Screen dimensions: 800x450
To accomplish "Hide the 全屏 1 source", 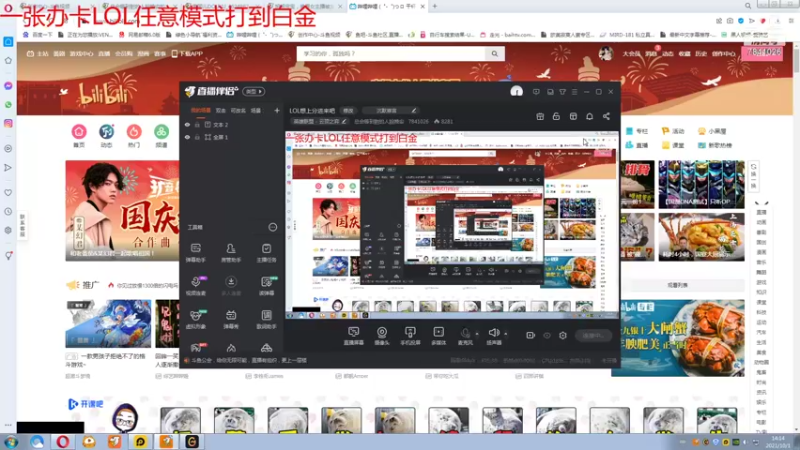I will click(187, 137).
